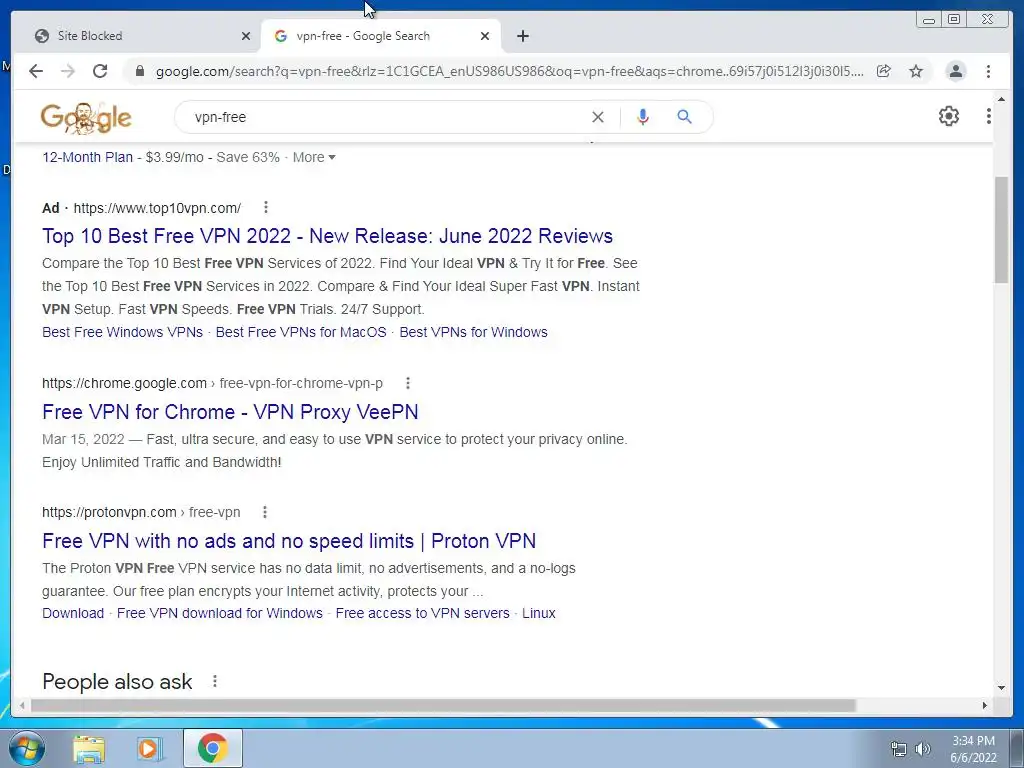This screenshot has height=768, width=1024.
Task: Go back to the previous page
Action: tap(36, 71)
